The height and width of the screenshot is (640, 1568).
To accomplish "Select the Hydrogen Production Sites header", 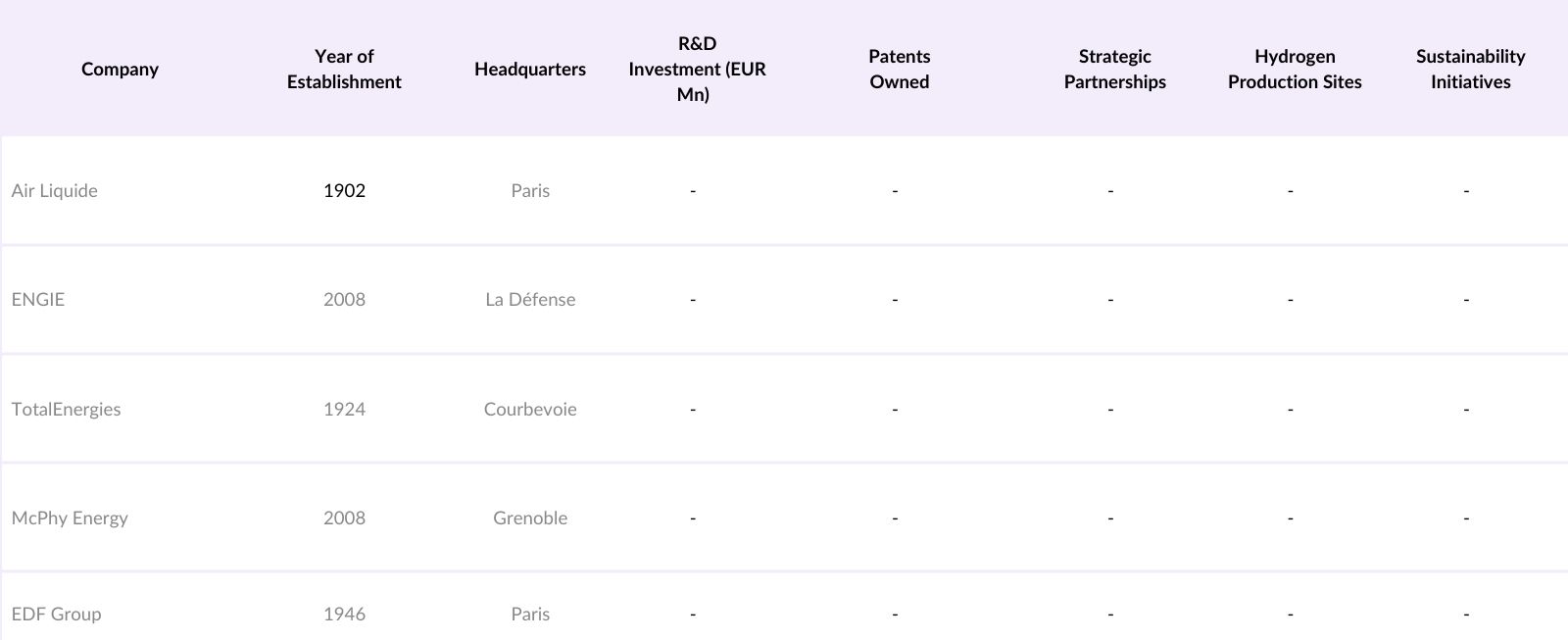I will click(x=1295, y=69).
